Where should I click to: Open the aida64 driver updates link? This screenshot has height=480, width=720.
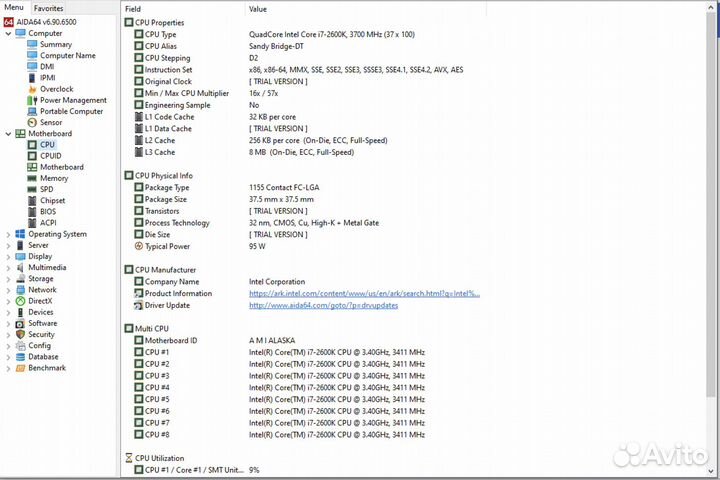[x=324, y=305]
